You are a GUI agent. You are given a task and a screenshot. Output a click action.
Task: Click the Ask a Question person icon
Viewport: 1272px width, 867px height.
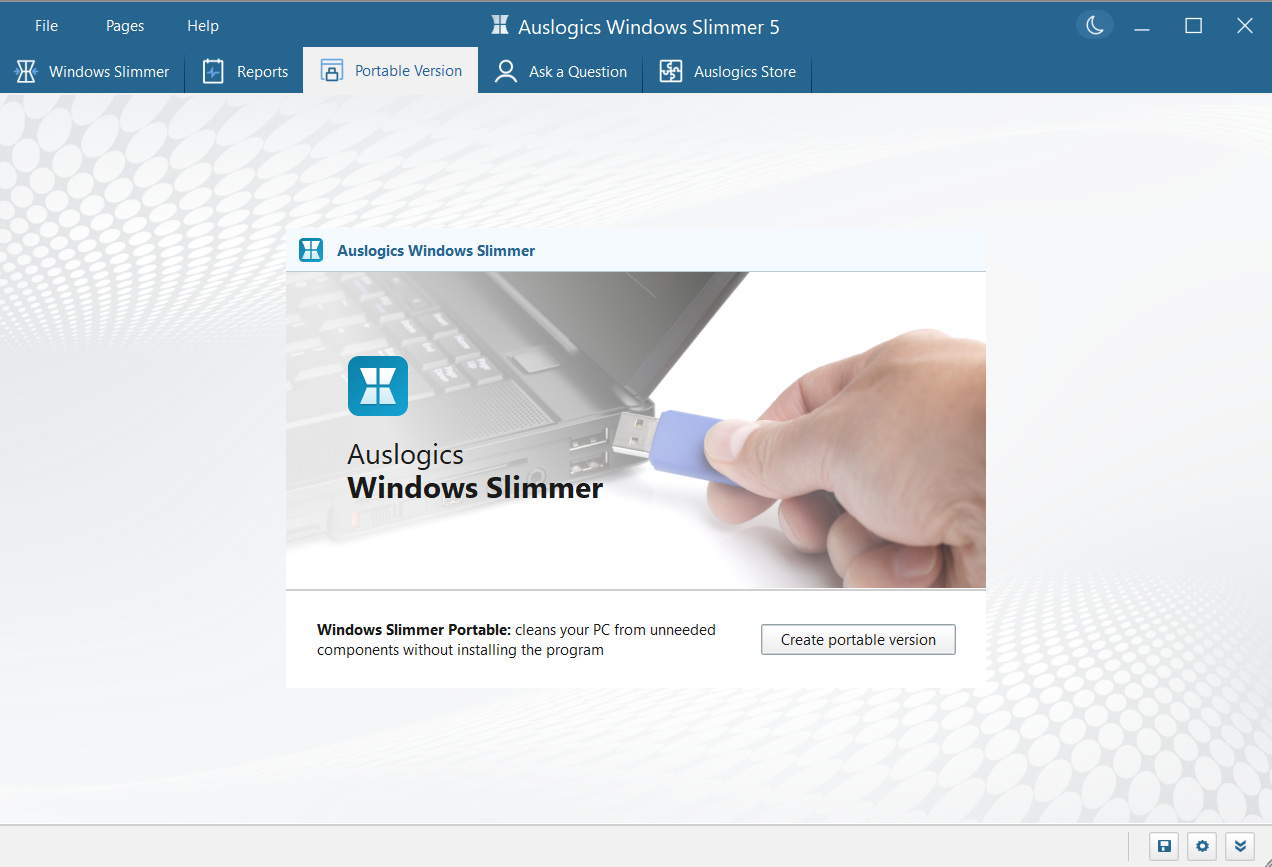505,71
